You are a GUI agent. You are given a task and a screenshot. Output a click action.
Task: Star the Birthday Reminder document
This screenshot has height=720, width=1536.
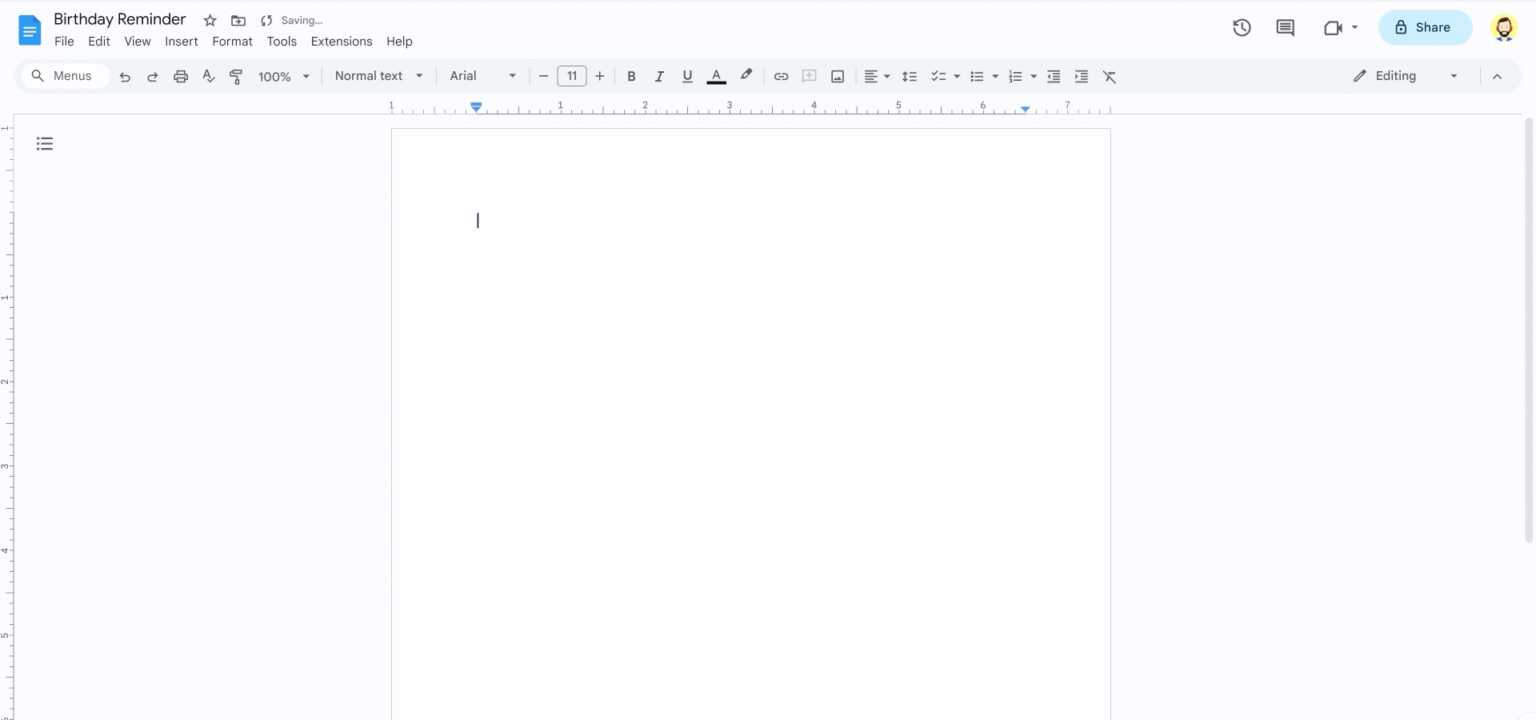(210, 19)
